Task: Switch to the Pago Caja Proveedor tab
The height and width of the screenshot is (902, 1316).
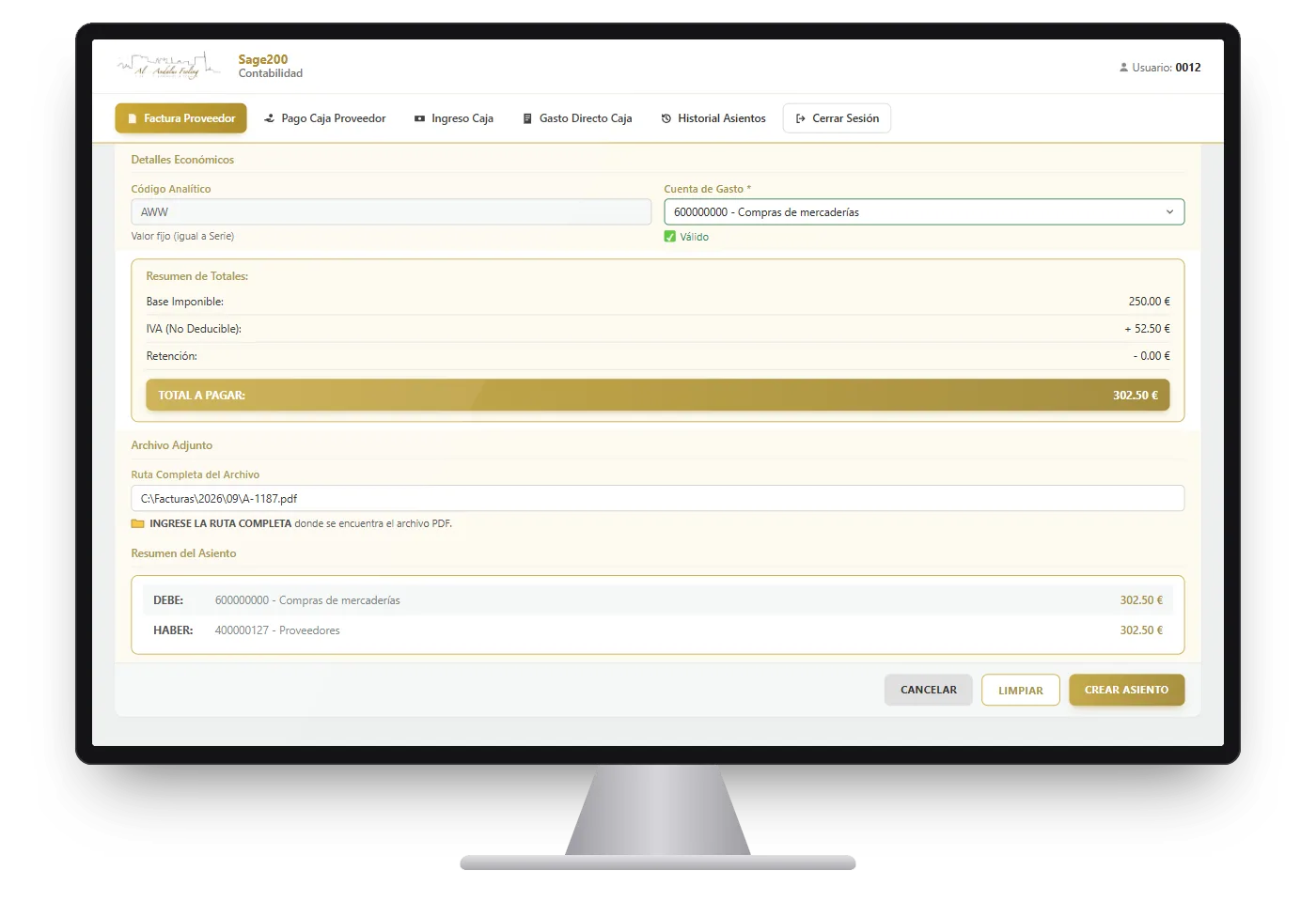Action: (325, 118)
